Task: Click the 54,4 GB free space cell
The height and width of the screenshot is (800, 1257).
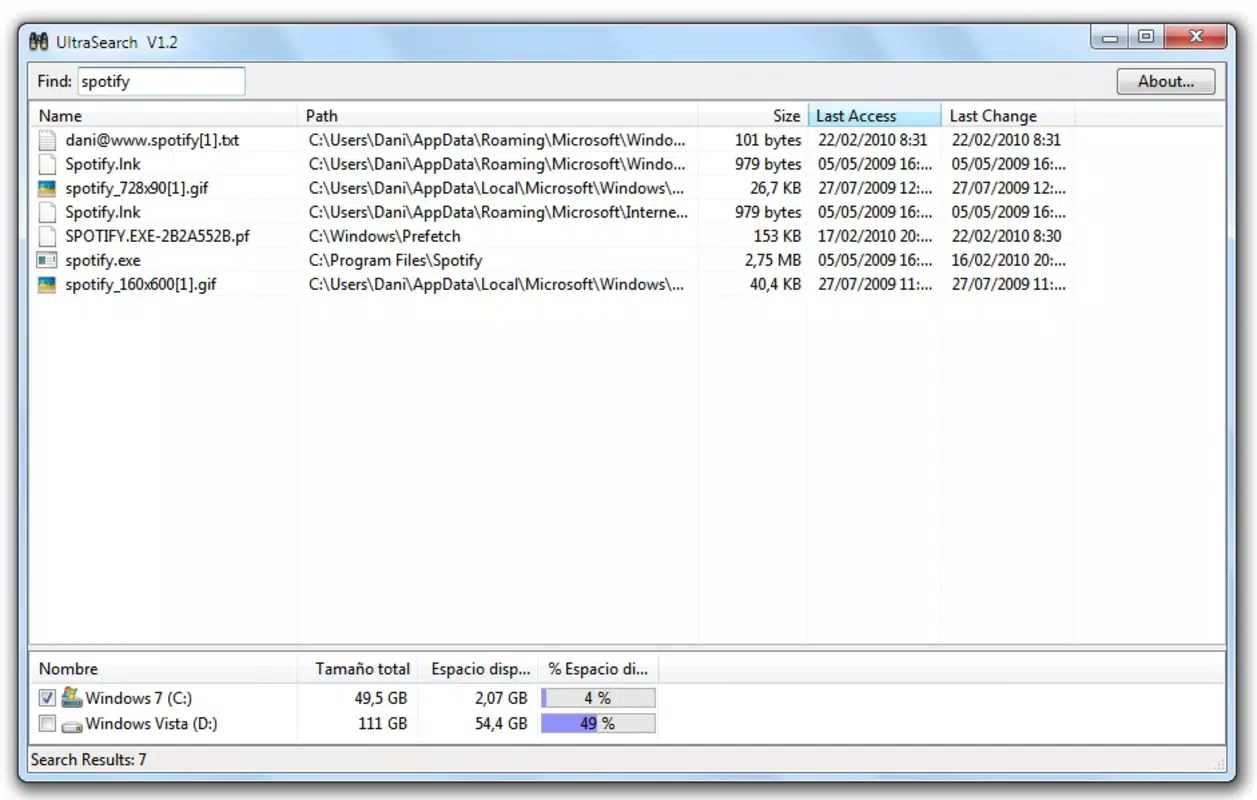Action: 501,723
